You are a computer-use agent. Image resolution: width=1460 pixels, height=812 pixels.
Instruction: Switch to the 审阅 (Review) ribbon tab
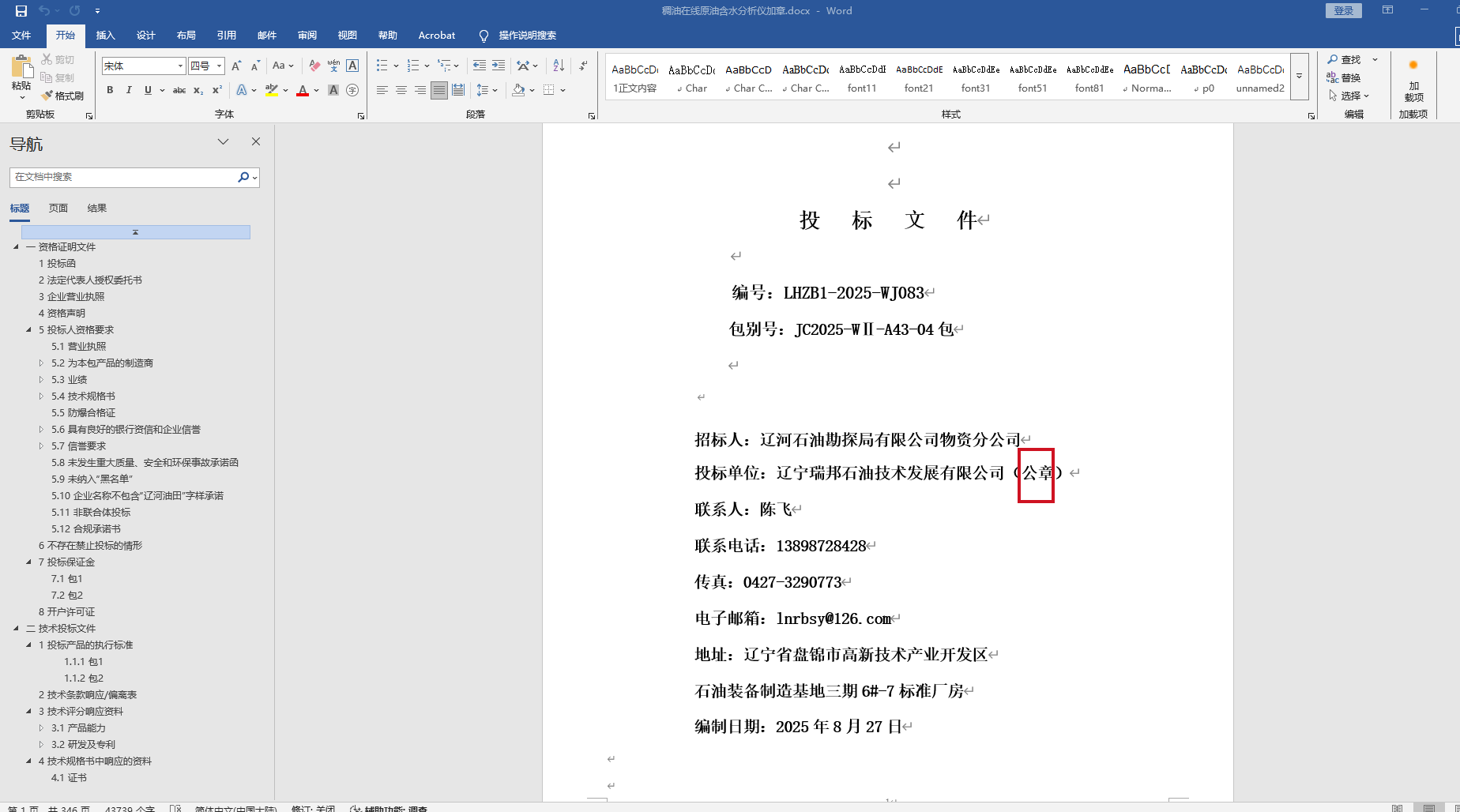307,36
